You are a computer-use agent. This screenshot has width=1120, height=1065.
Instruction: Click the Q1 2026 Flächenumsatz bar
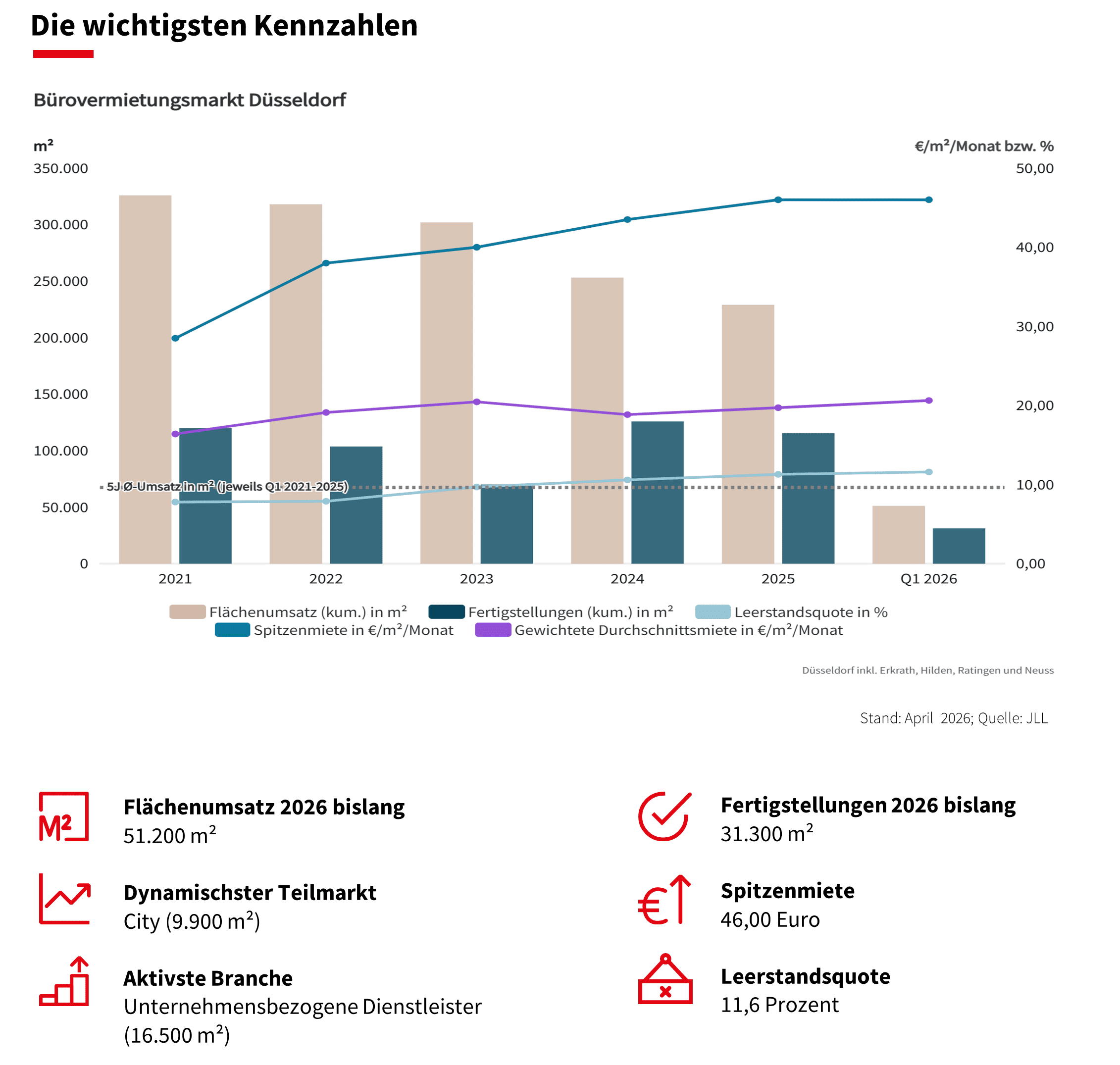pos(898,534)
